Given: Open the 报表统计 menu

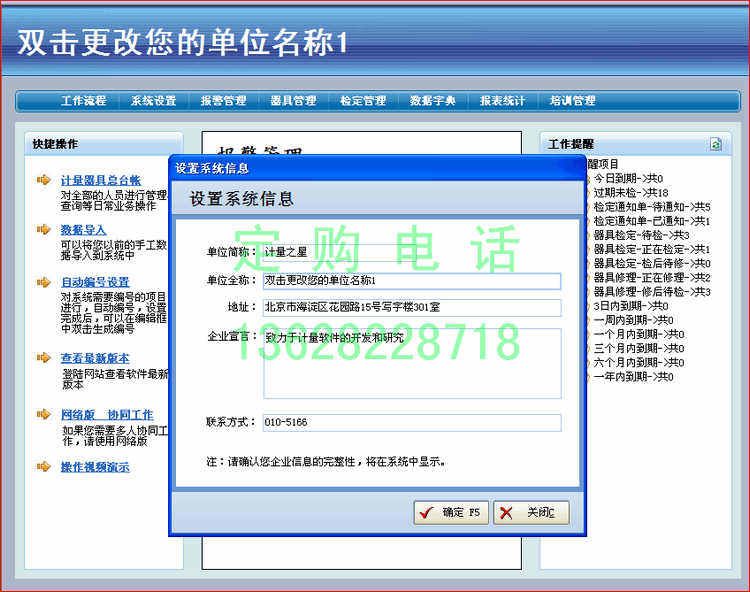Looking at the screenshot, I should point(503,101).
